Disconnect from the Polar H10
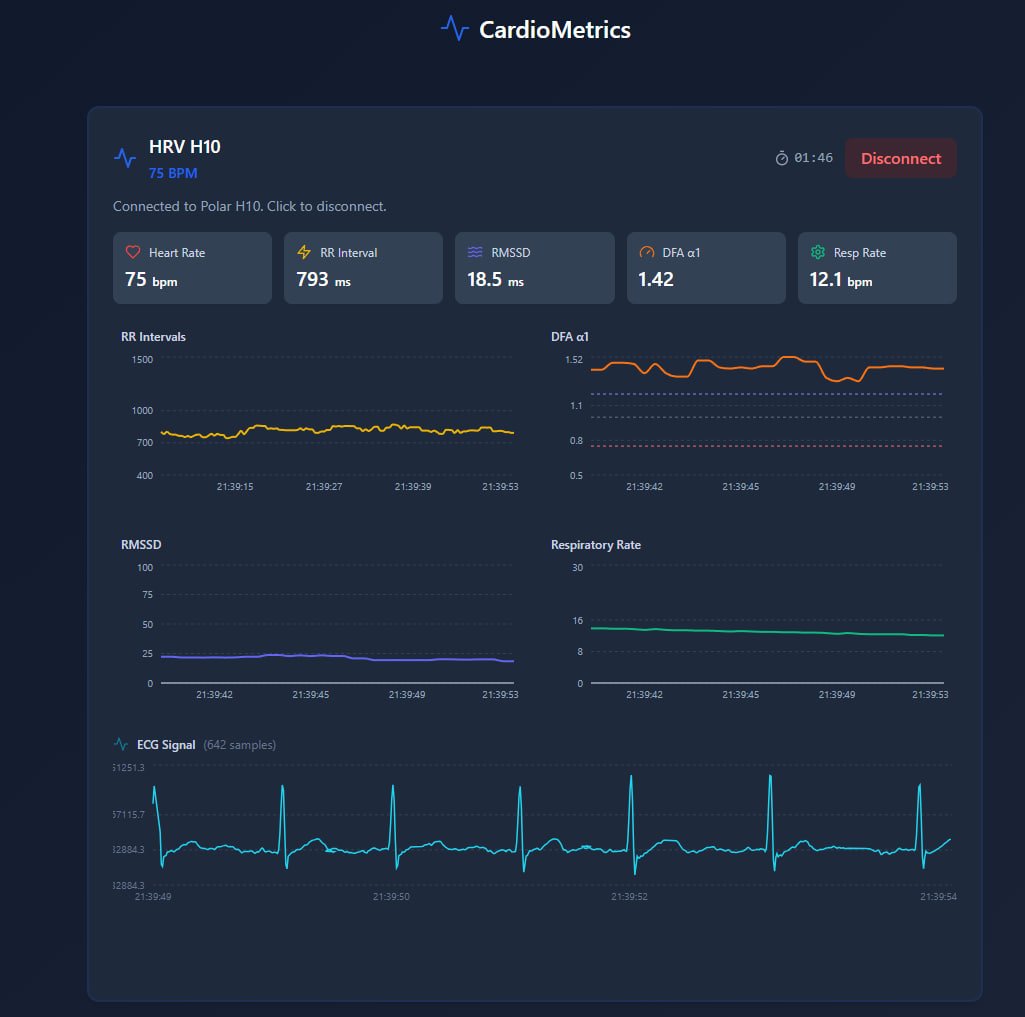Viewport: 1025px width, 1017px height. point(900,158)
